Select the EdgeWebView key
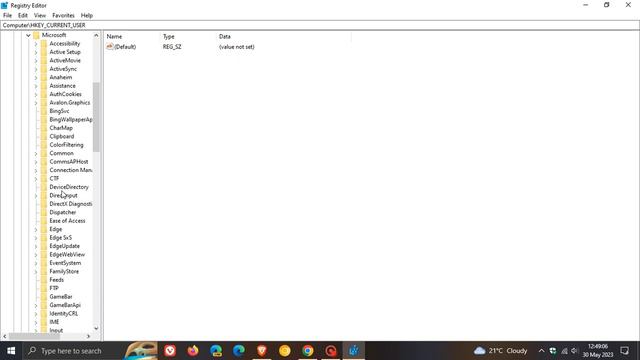This screenshot has width=640, height=360. (67, 255)
